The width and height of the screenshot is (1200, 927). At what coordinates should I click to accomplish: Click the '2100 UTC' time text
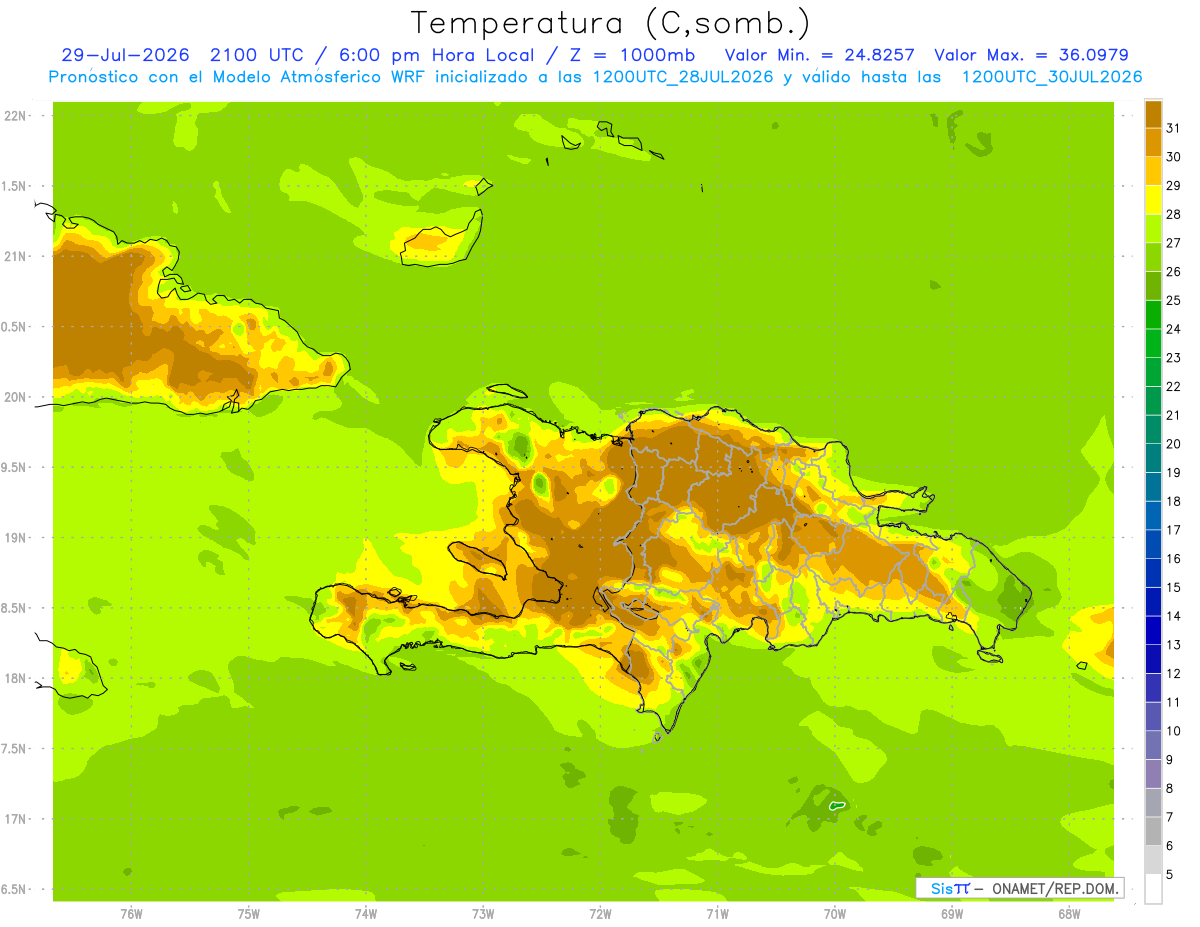tap(256, 55)
